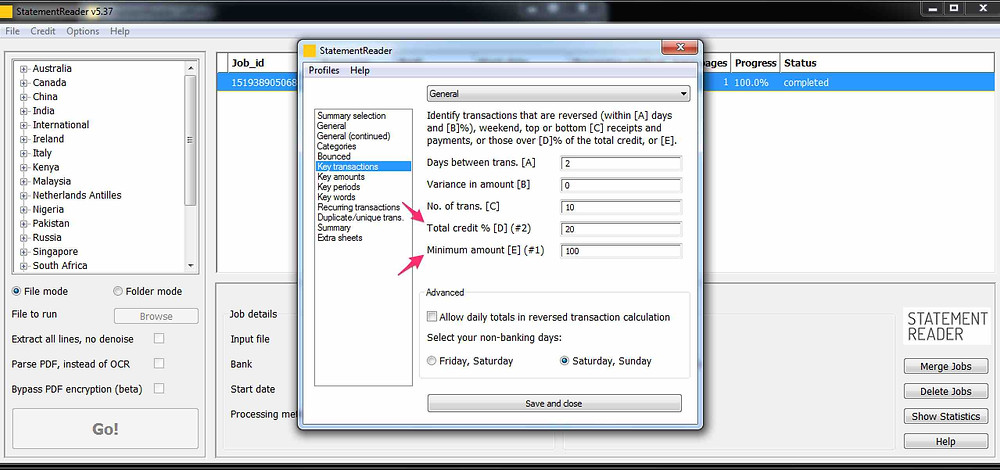Screen dimensions: 1000x470
Task: Select Extra sheets in settings list
Action: pos(339,238)
